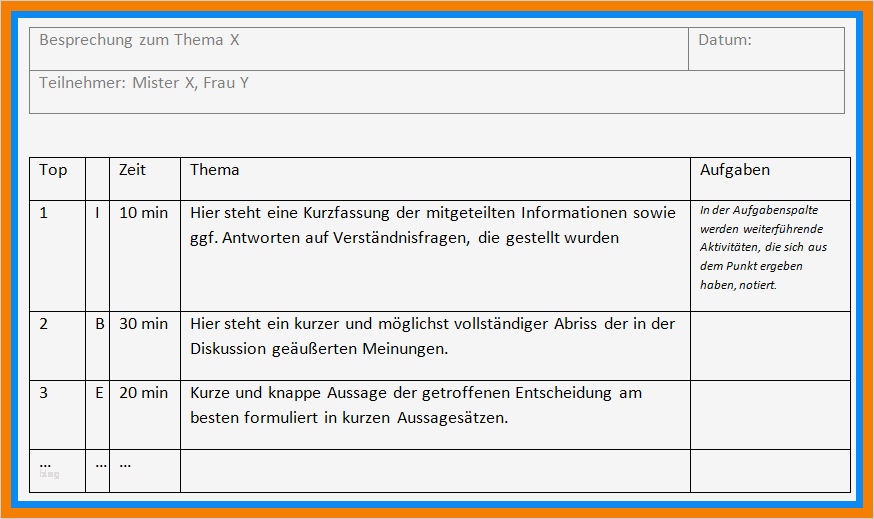The width and height of the screenshot is (874, 519).
Task: Click the empty Thema cell in the last row
Action: (435, 471)
